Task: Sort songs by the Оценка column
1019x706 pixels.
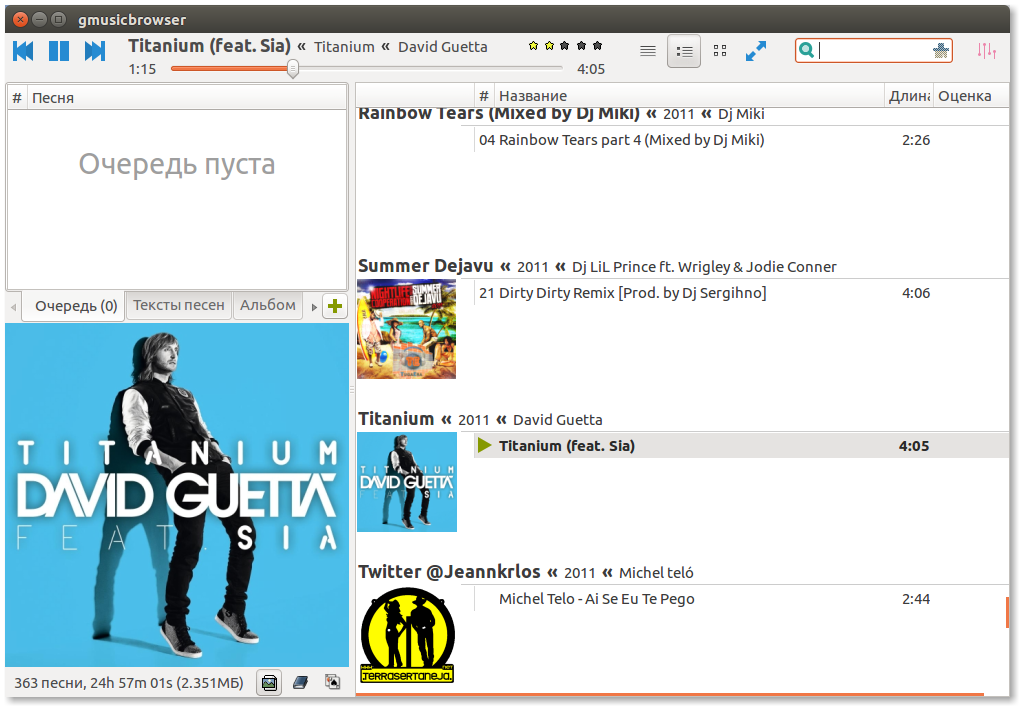Action: tap(971, 96)
